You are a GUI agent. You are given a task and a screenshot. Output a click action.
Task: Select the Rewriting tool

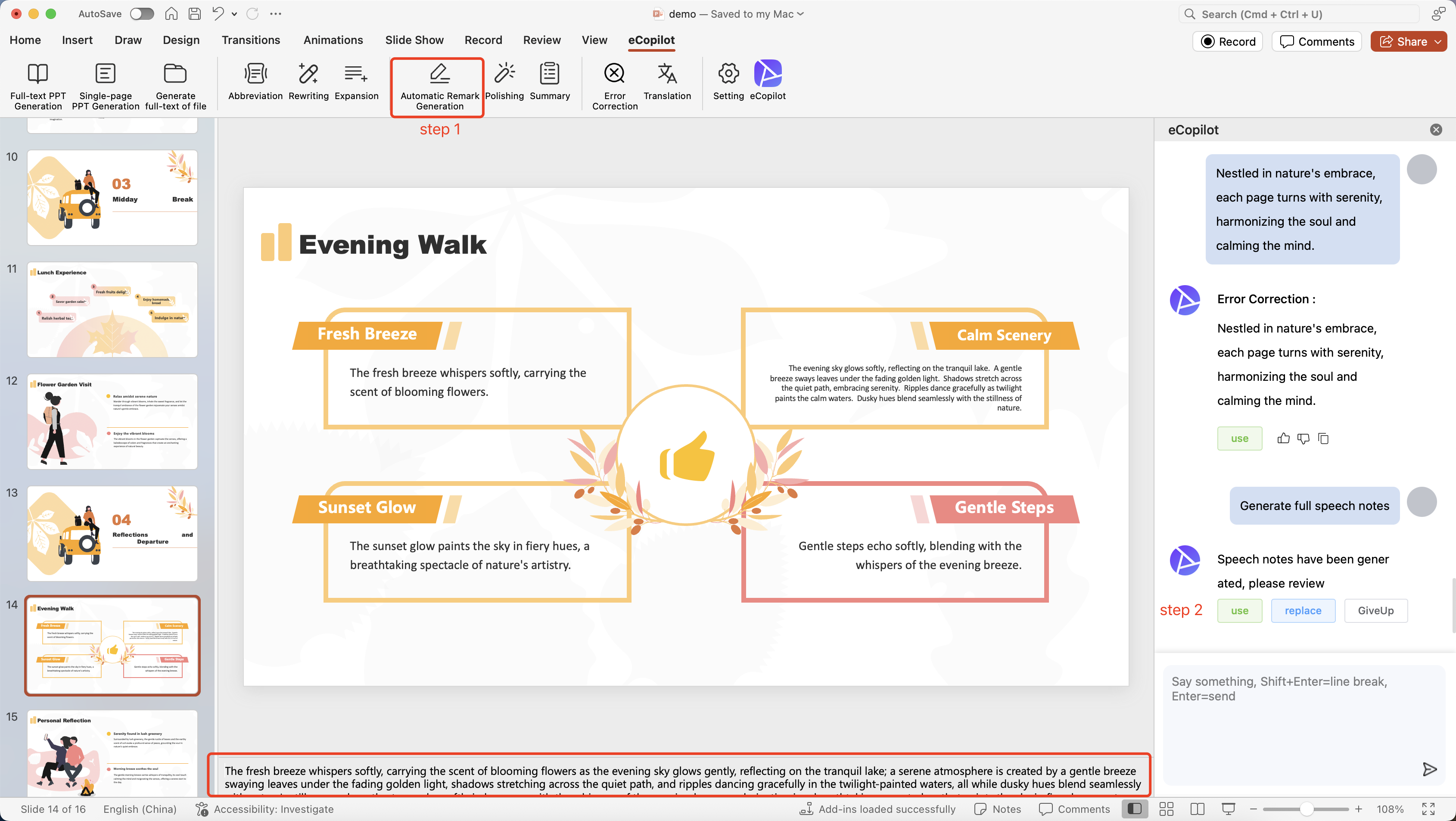[x=308, y=82]
